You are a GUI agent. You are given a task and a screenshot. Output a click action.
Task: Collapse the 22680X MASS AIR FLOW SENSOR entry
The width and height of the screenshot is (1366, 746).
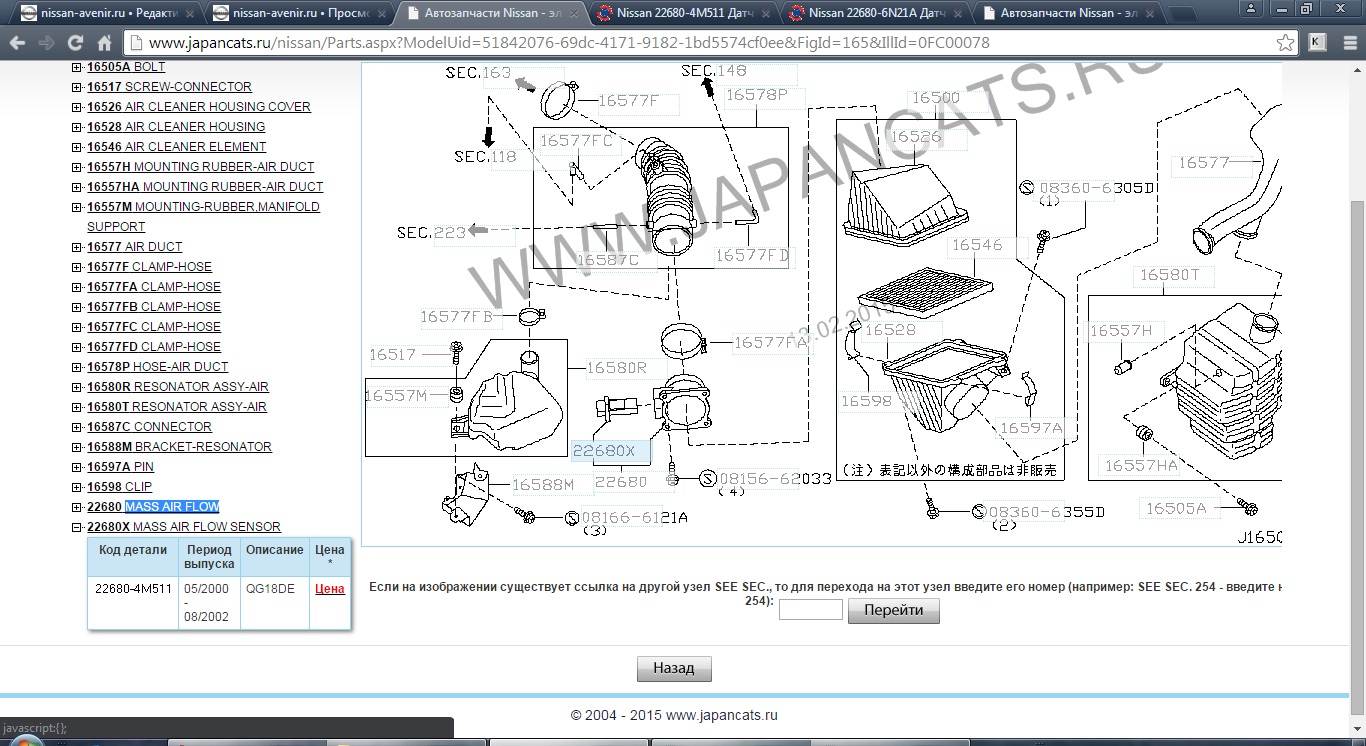77,527
